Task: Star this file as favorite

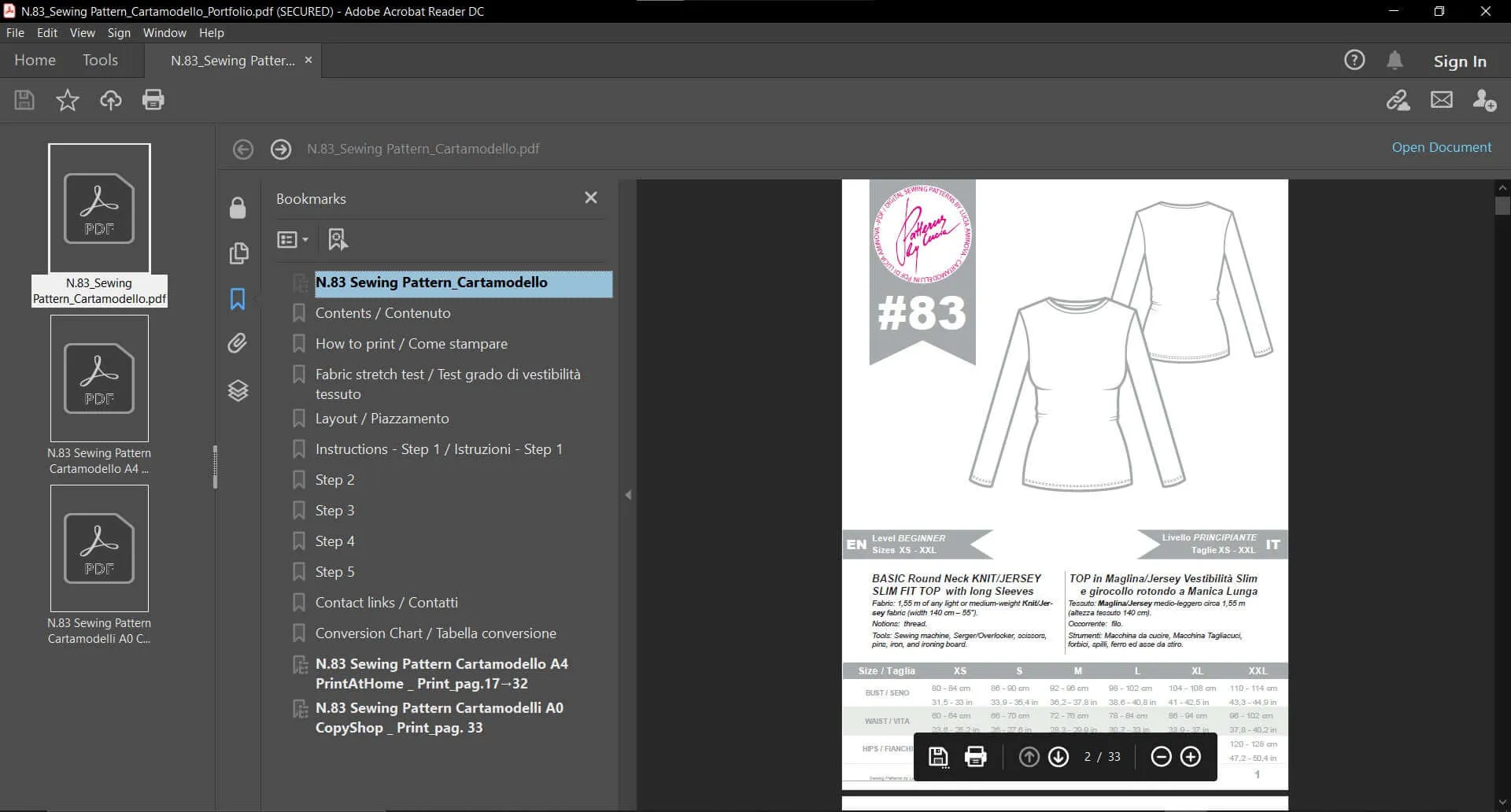Action: click(68, 100)
